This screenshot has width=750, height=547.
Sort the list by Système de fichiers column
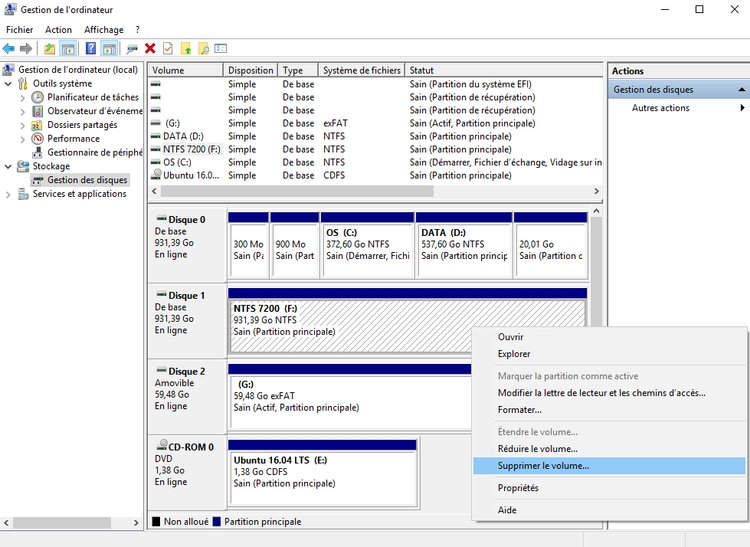[x=360, y=71]
